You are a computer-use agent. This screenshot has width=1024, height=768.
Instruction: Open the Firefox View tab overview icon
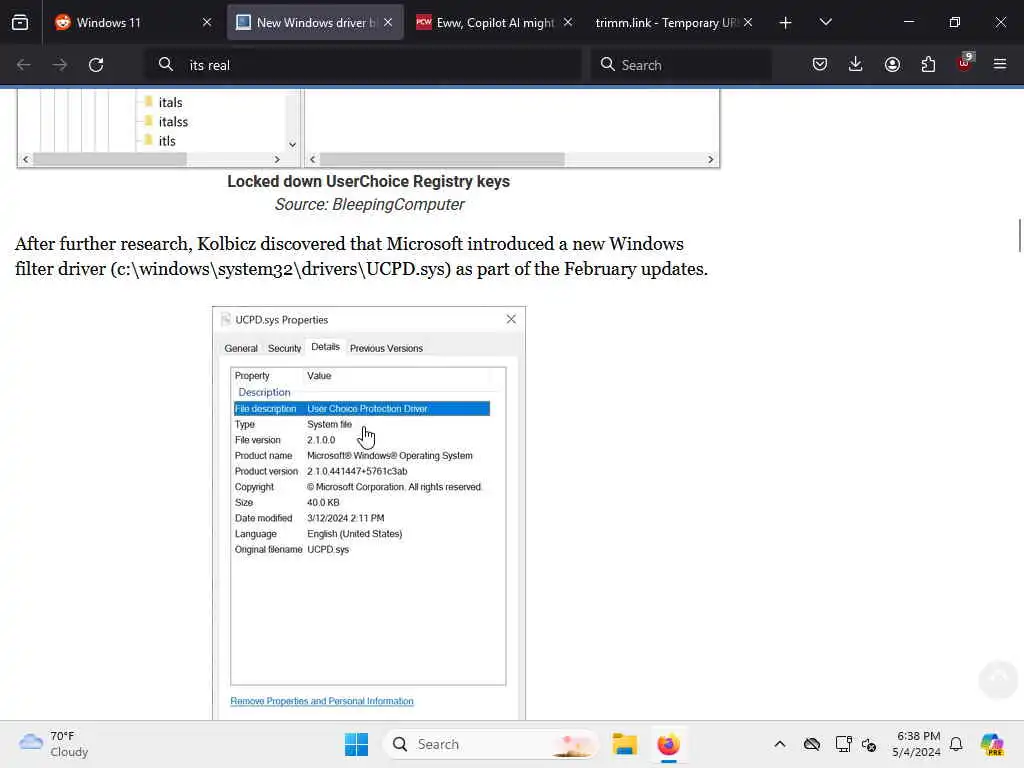point(20,22)
